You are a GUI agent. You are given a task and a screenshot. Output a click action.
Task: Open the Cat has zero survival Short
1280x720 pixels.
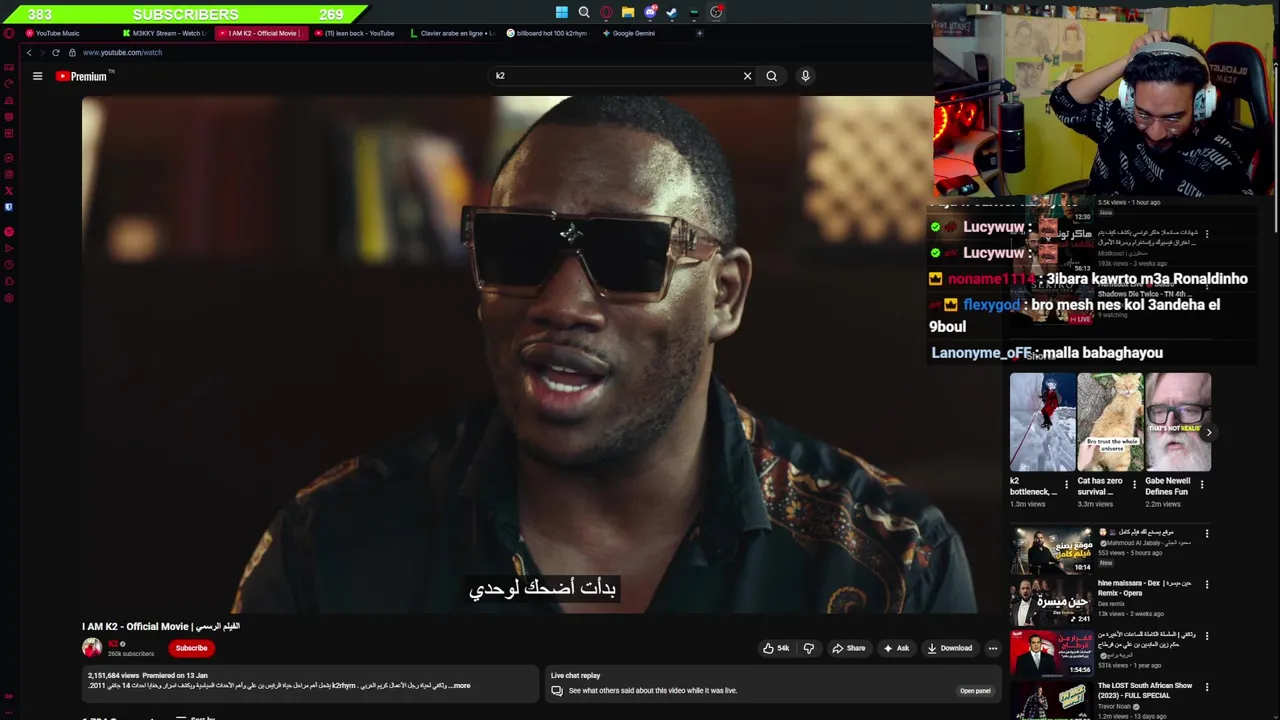[1111, 422]
